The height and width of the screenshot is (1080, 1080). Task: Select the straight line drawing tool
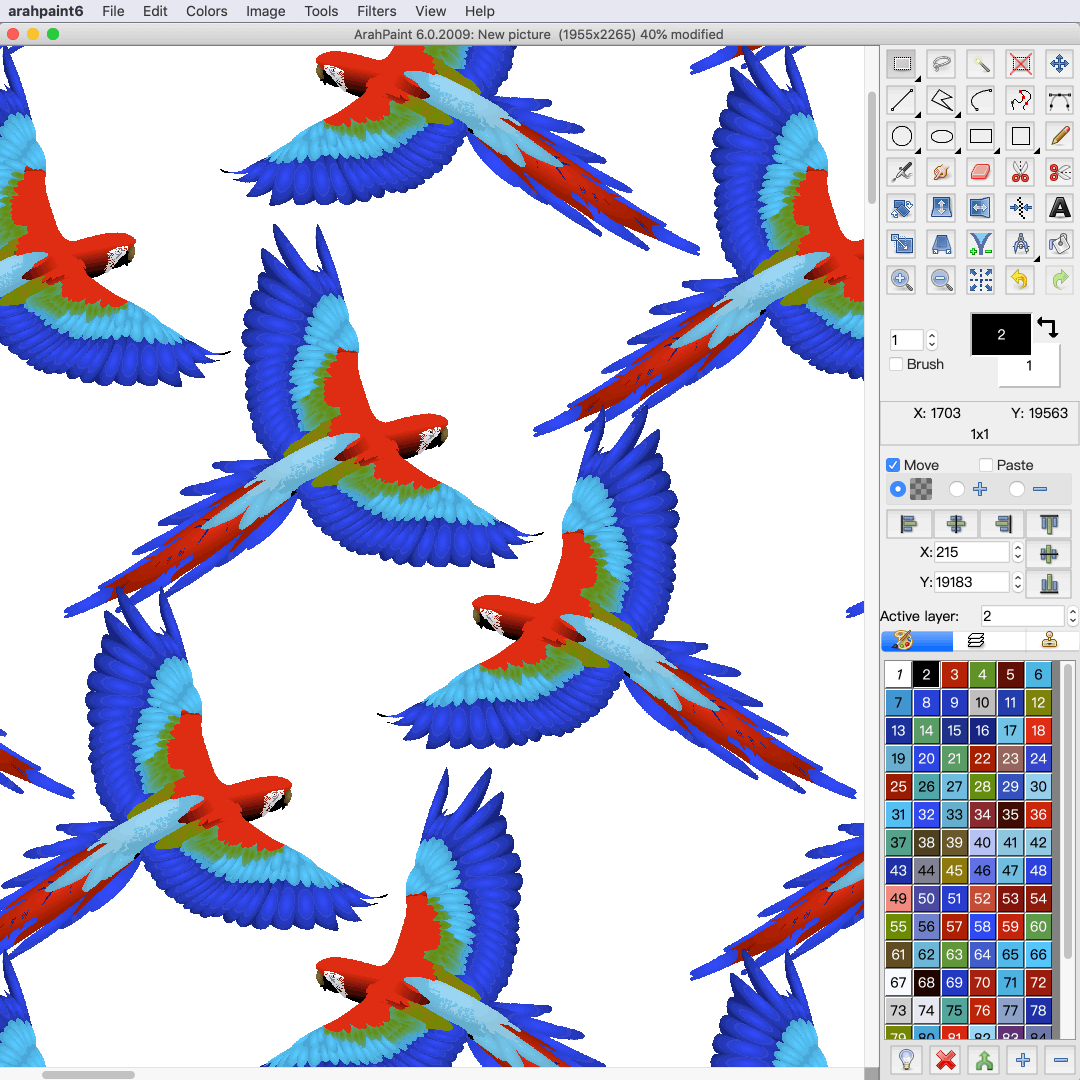[902, 100]
